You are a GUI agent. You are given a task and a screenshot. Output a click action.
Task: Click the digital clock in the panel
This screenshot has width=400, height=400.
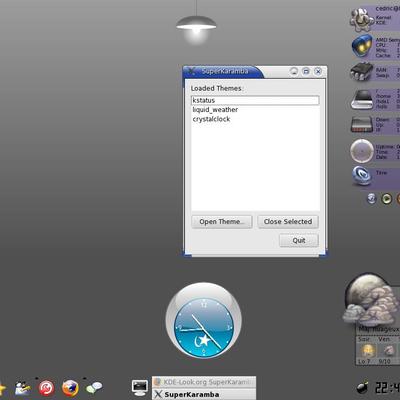pyautogui.click(x=387, y=388)
